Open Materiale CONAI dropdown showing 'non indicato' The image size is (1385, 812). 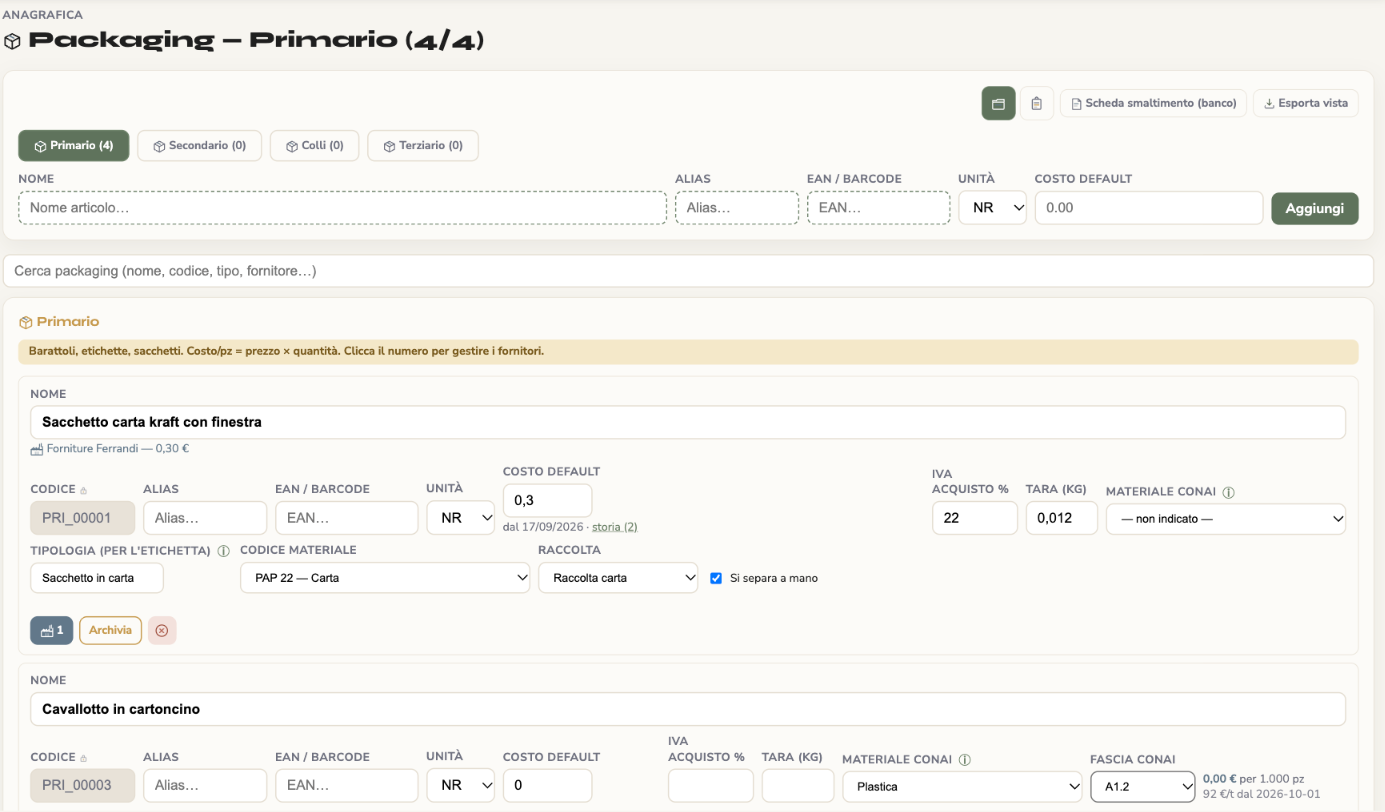point(1226,519)
